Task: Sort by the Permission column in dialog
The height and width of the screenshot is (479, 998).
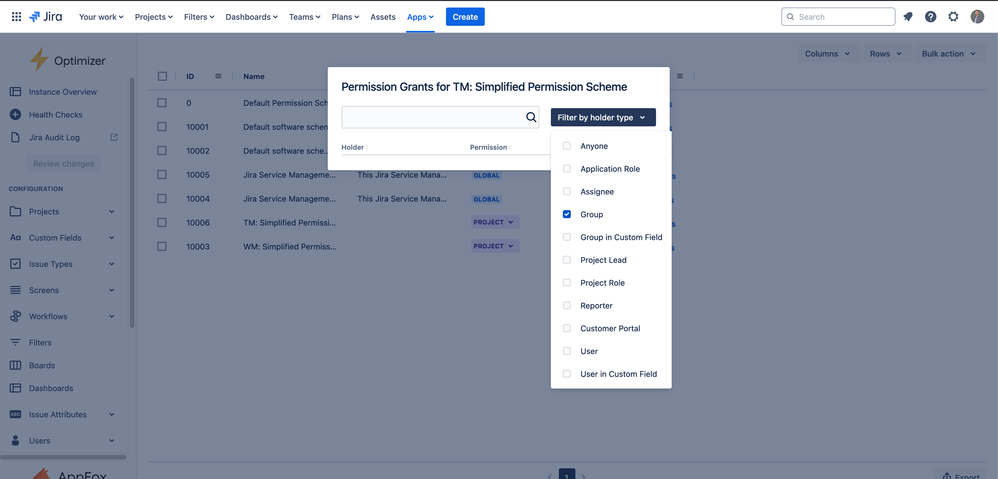Action: point(491,148)
